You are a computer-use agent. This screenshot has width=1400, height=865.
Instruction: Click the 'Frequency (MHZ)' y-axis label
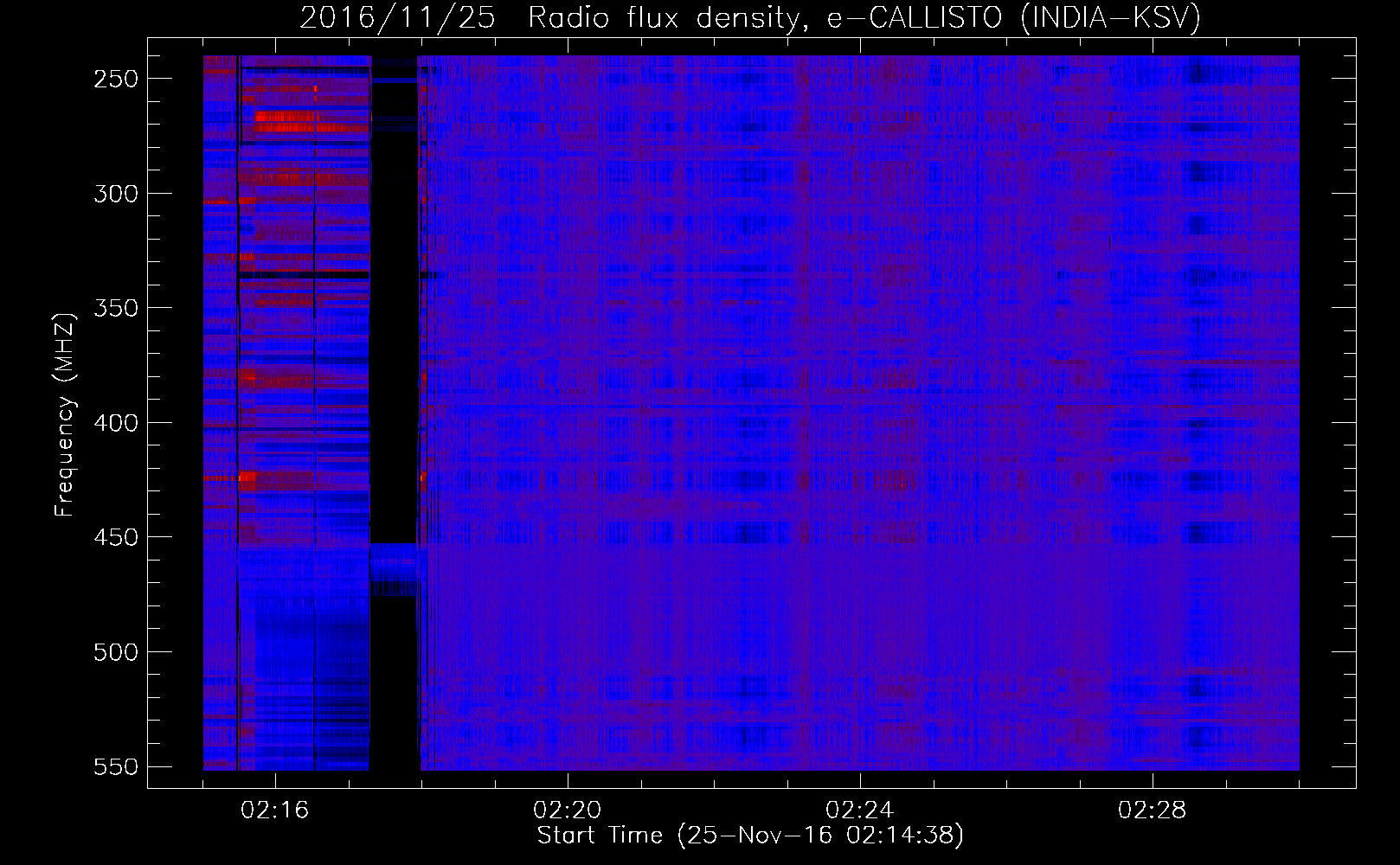[65, 414]
